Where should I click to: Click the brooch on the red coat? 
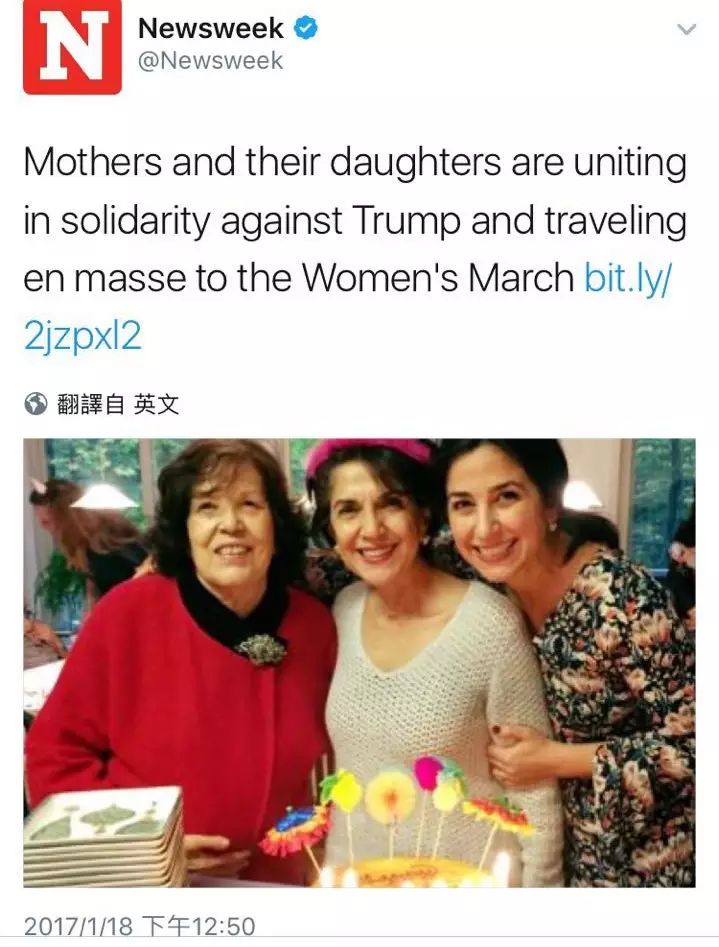[x=262, y=649]
